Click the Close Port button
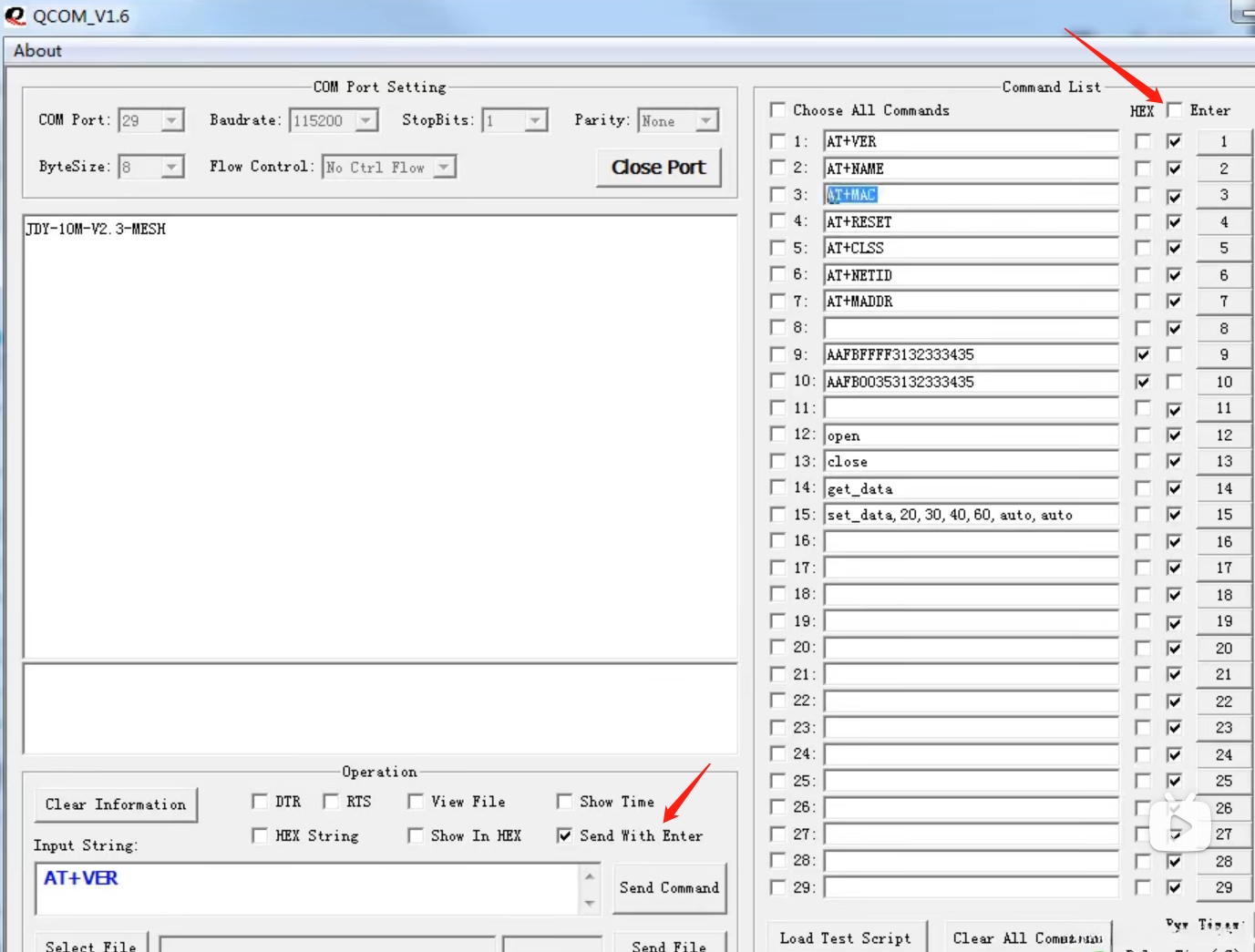This screenshot has height=952, width=1255. pos(659,167)
